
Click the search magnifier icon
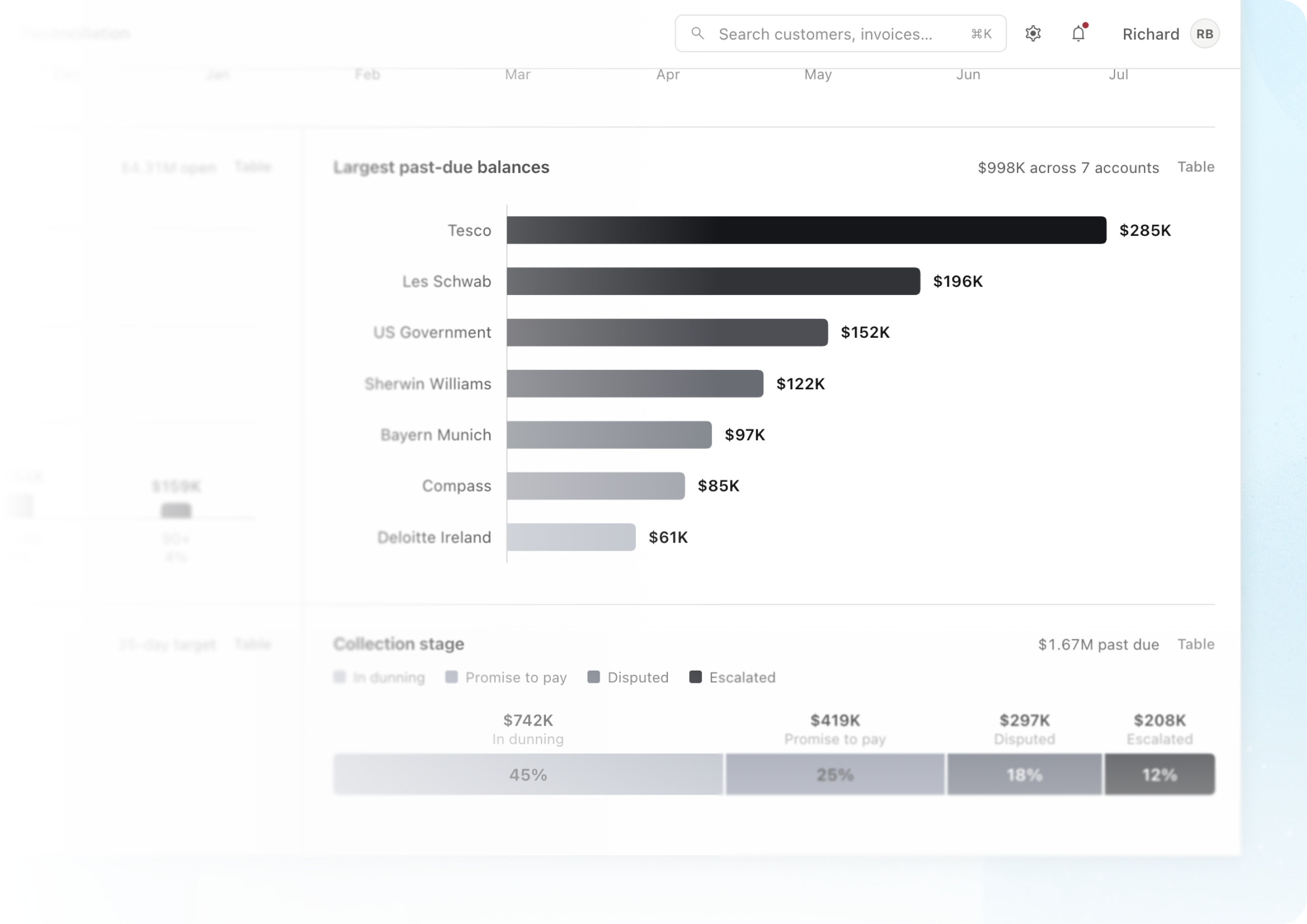click(697, 34)
